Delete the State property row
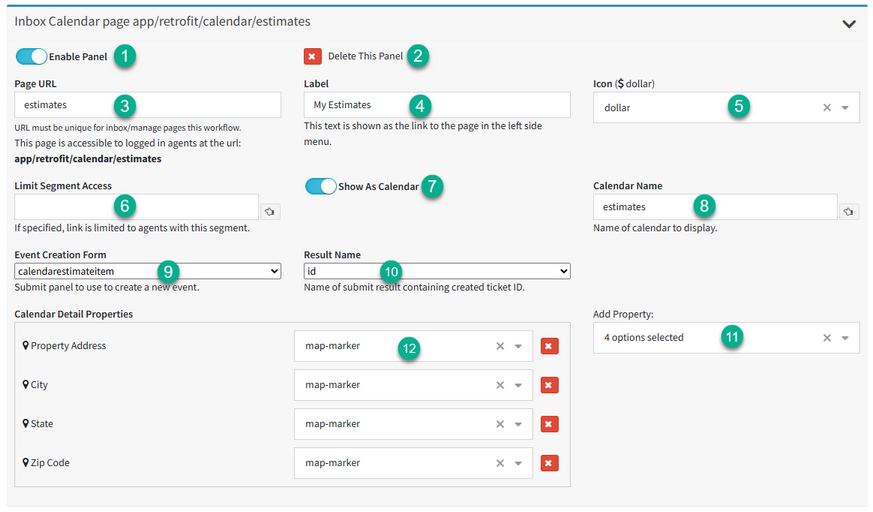 pos(550,424)
